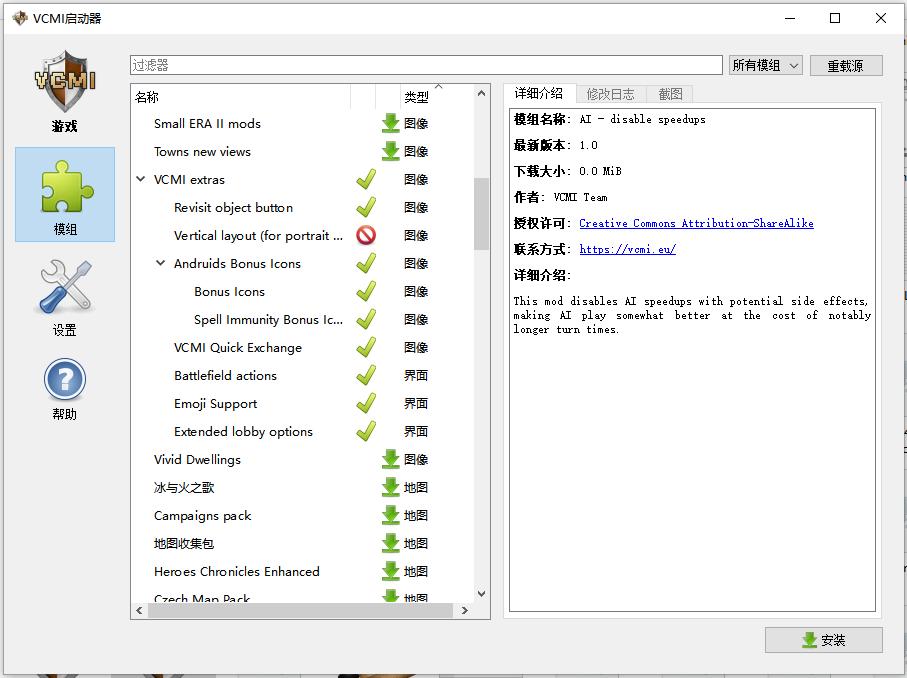Click scroll down arrow of mod list
Image resolution: width=907 pixels, height=678 pixels.
click(481, 594)
